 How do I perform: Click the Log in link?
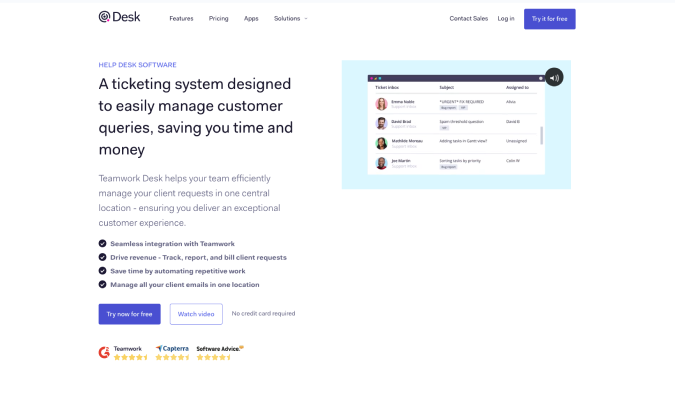[x=506, y=19]
